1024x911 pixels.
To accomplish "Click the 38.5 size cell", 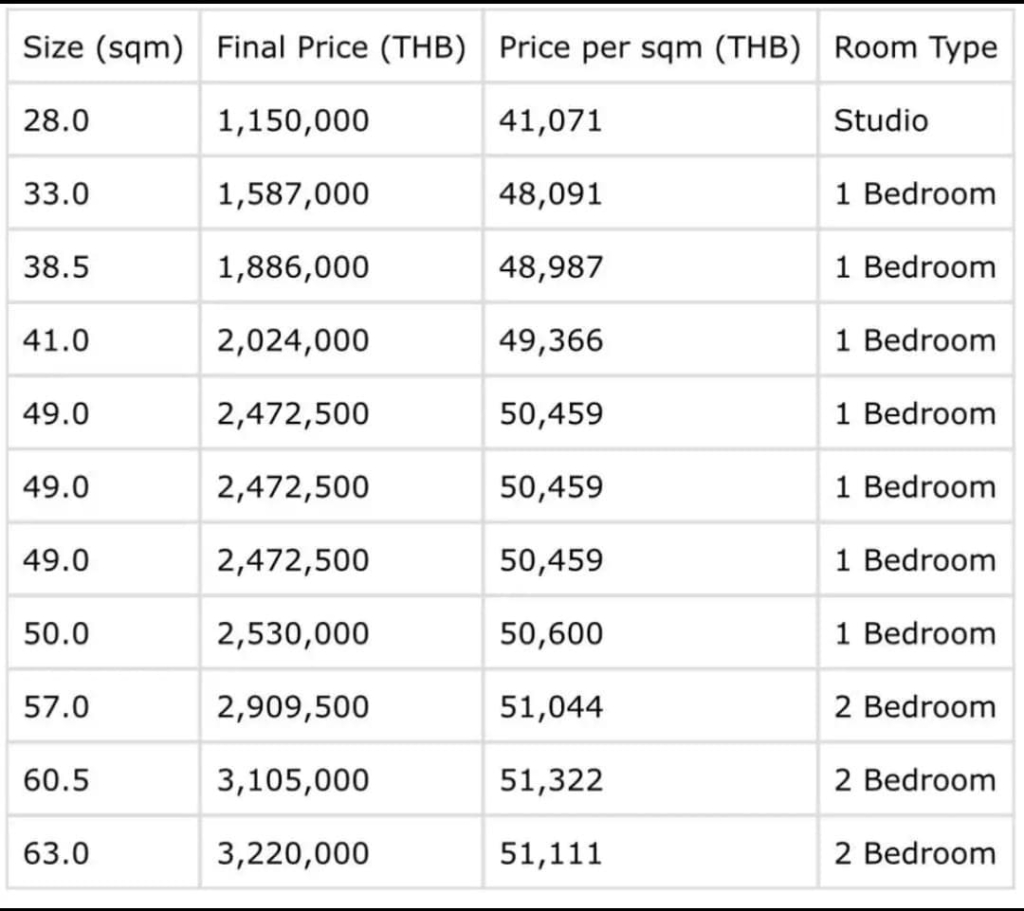I will click(x=56, y=268).
